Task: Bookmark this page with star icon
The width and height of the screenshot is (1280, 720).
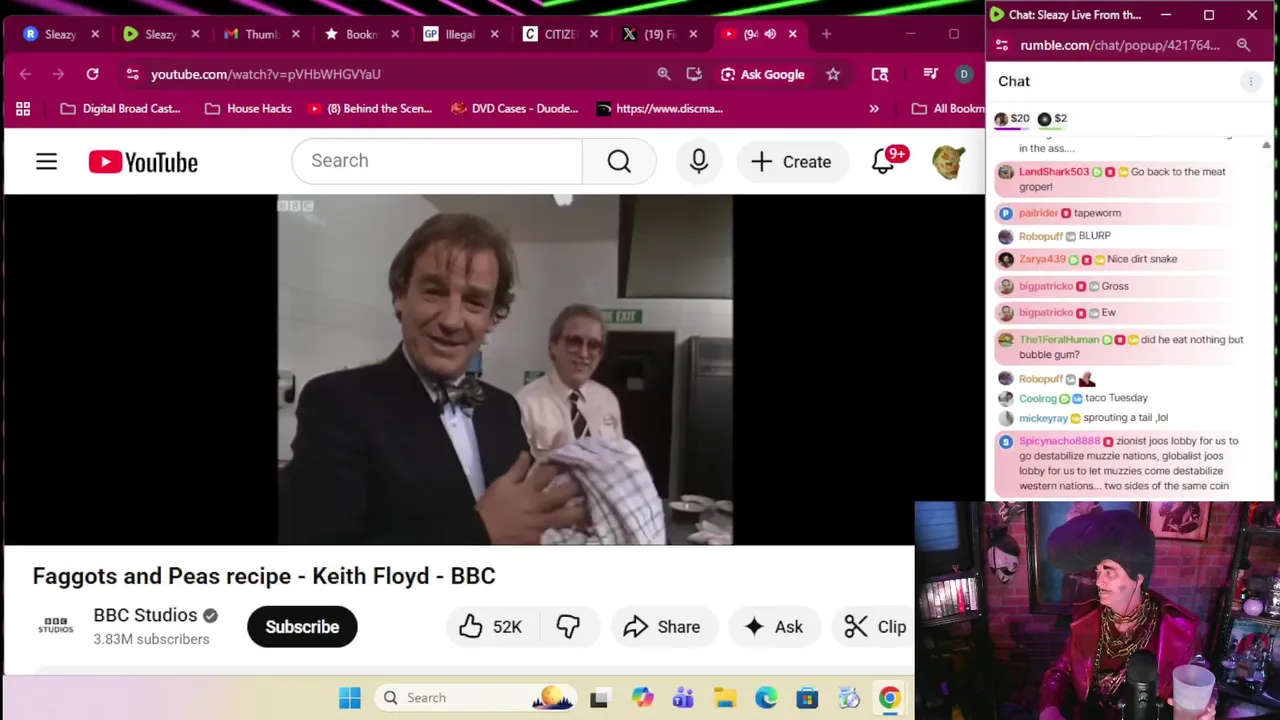Action: (x=833, y=74)
